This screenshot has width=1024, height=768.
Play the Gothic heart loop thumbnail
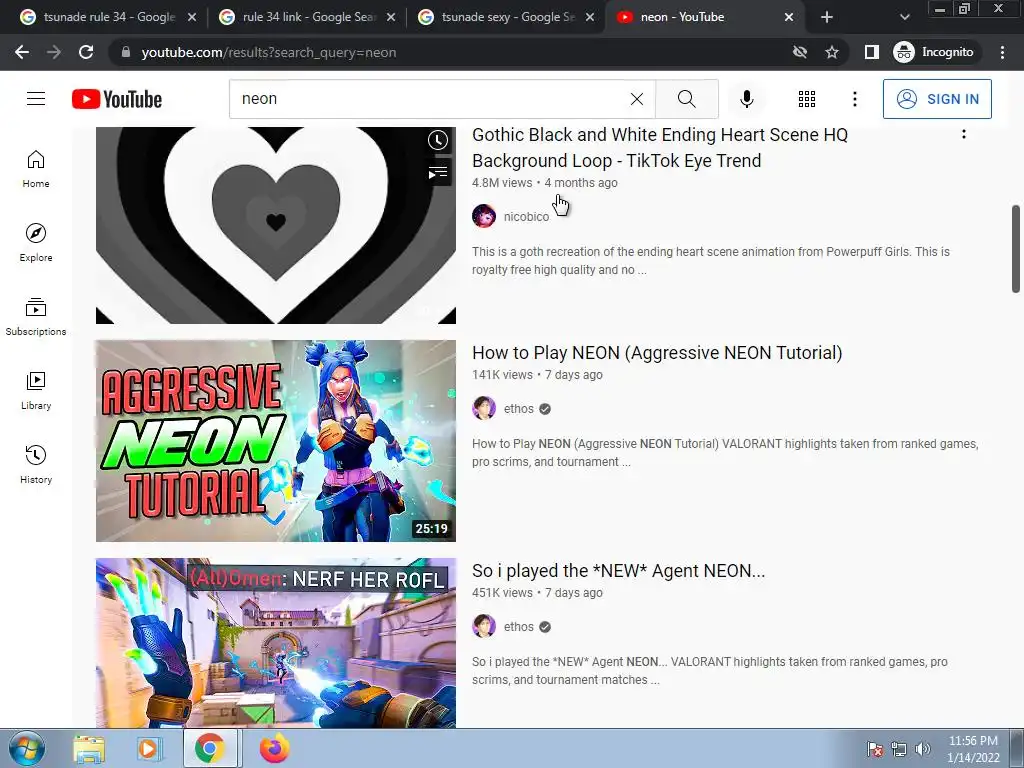[276, 225]
